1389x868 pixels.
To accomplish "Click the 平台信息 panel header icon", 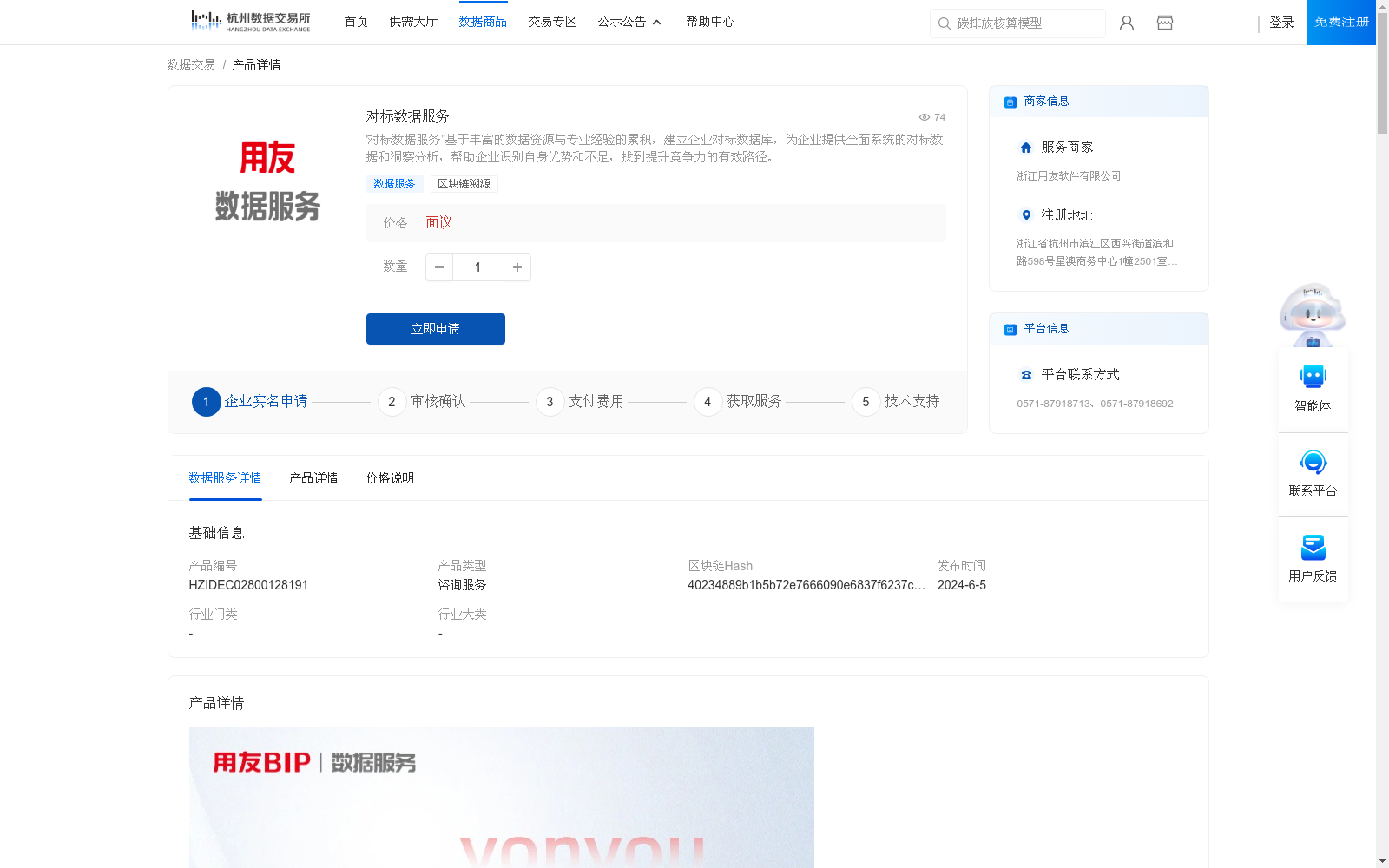I will [1010, 330].
